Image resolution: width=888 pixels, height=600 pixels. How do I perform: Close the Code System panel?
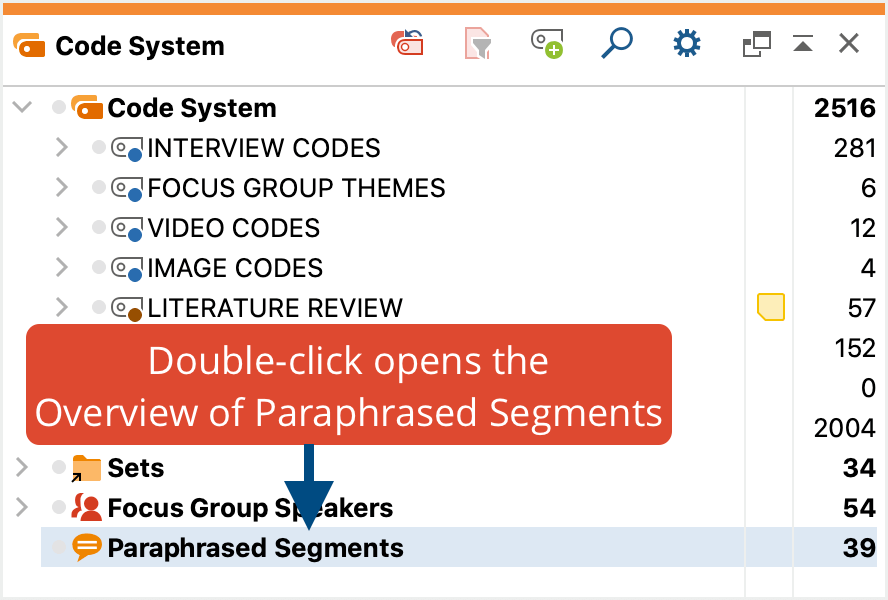pyautogui.click(x=848, y=43)
